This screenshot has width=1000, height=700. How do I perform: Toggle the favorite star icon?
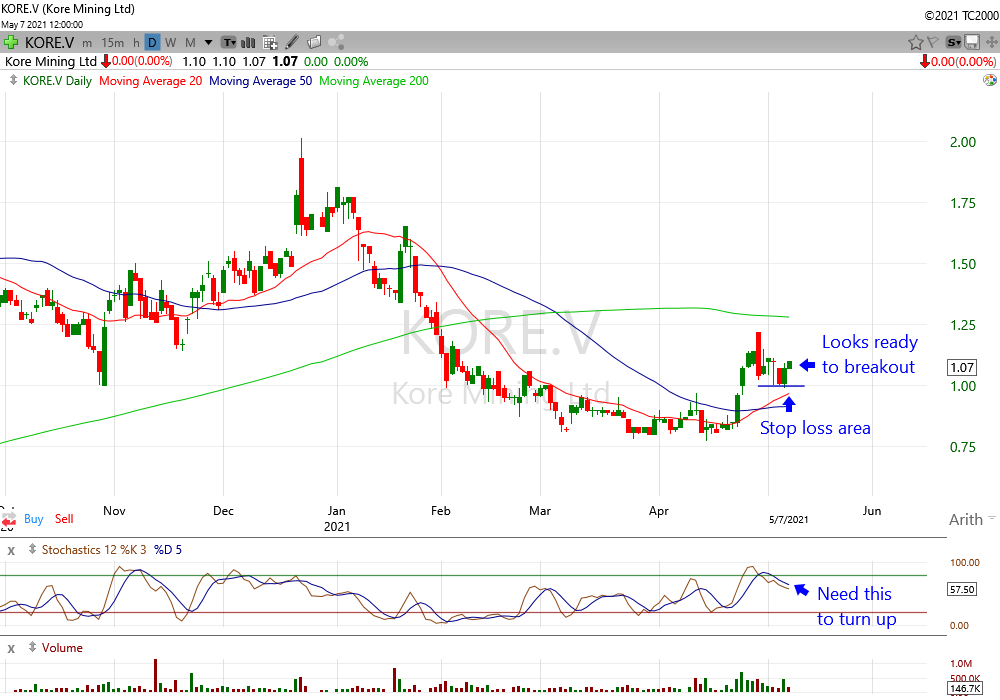916,43
